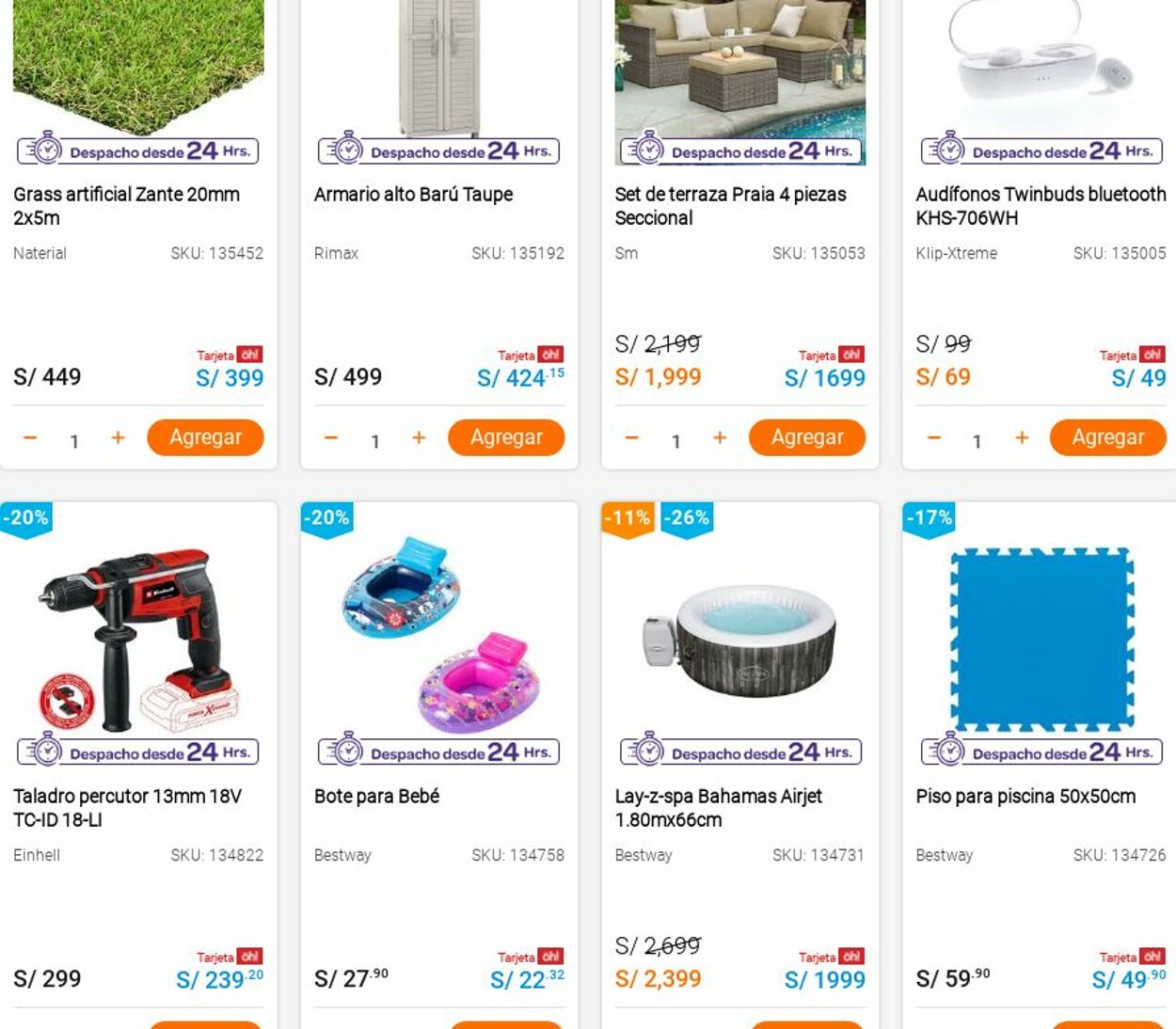Open Audífonos Twinbuds bluetooth KHS-706WH title

1041,206
